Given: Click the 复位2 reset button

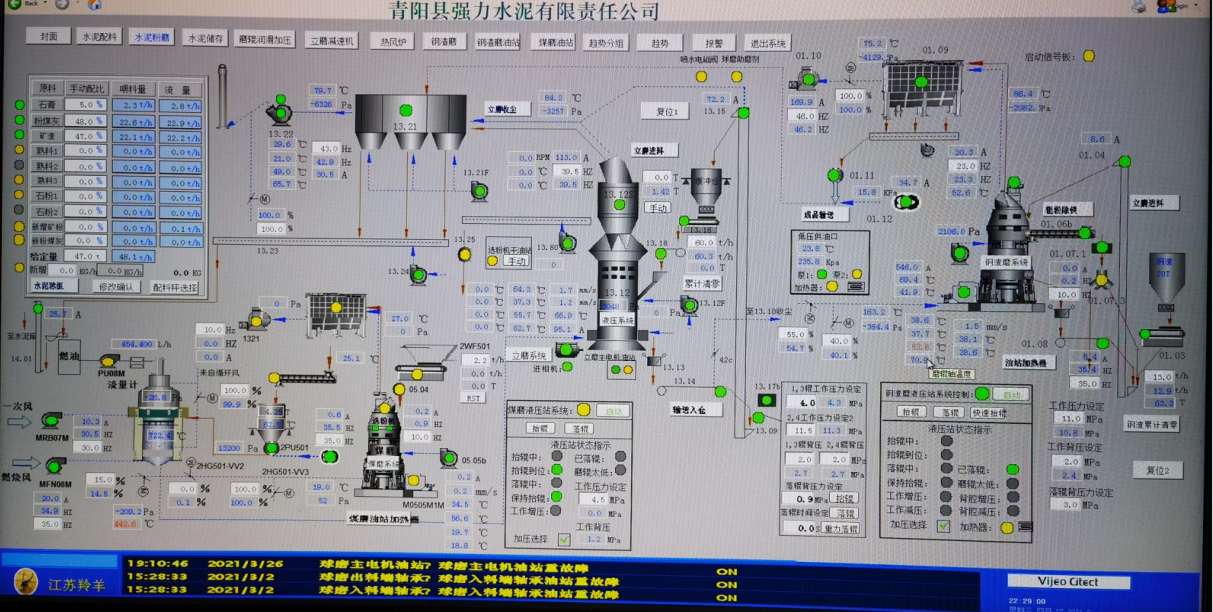Looking at the screenshot, I should point(1158,470).
